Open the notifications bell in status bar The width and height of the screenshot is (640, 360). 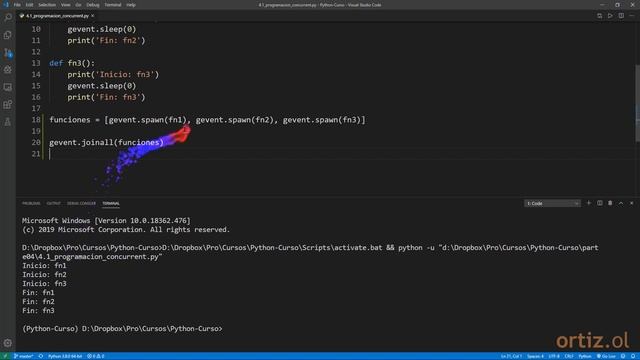tap(633, 356)
